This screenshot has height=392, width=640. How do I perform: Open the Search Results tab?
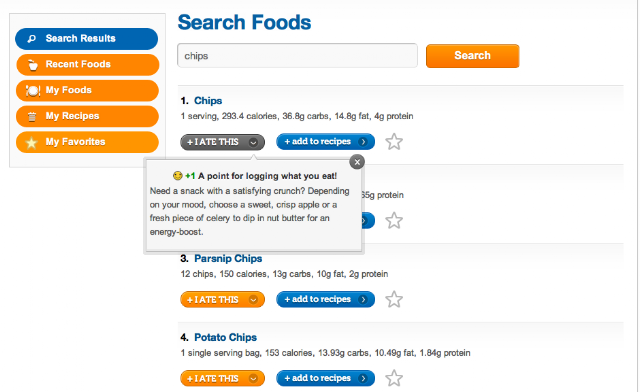(87, 39)
